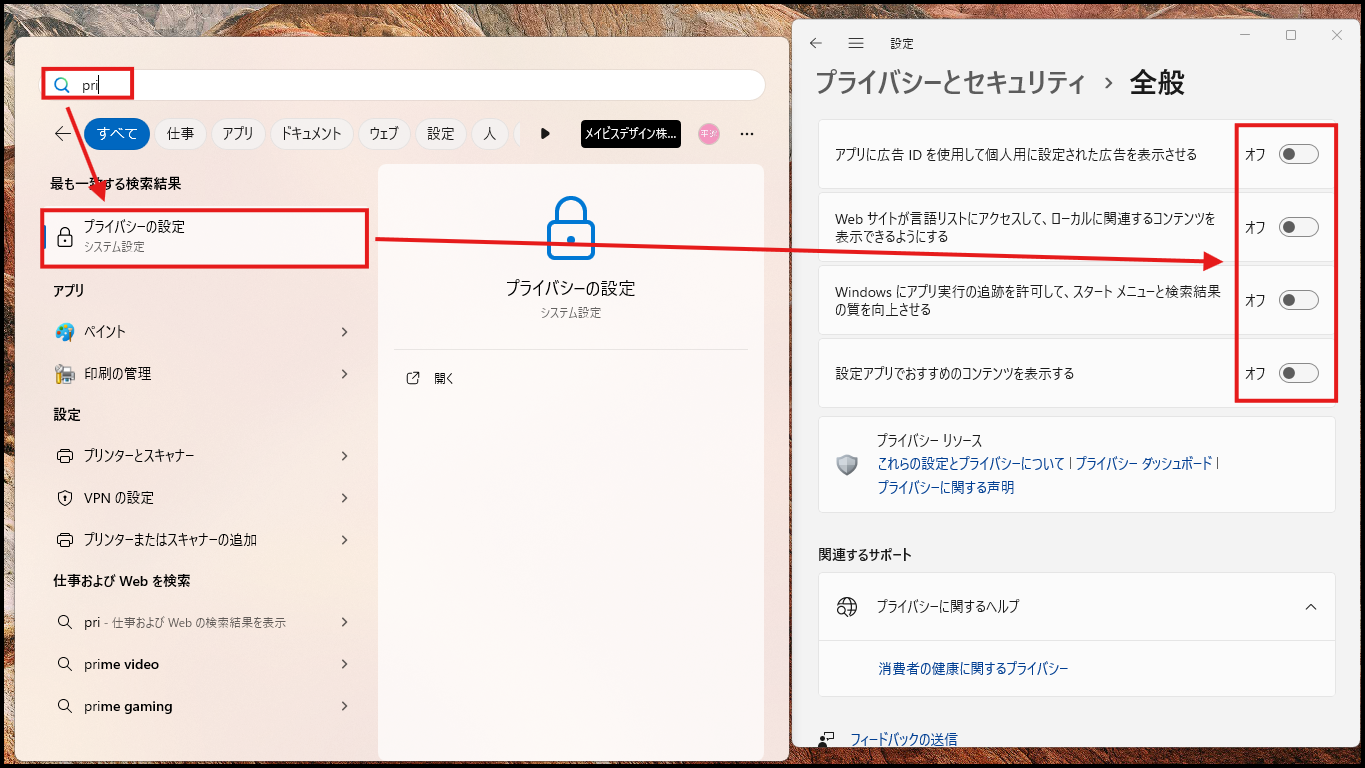1365x768 pixels.
Task: Select the ドキュメント filter tab
Action: click(x=311, y=133)
